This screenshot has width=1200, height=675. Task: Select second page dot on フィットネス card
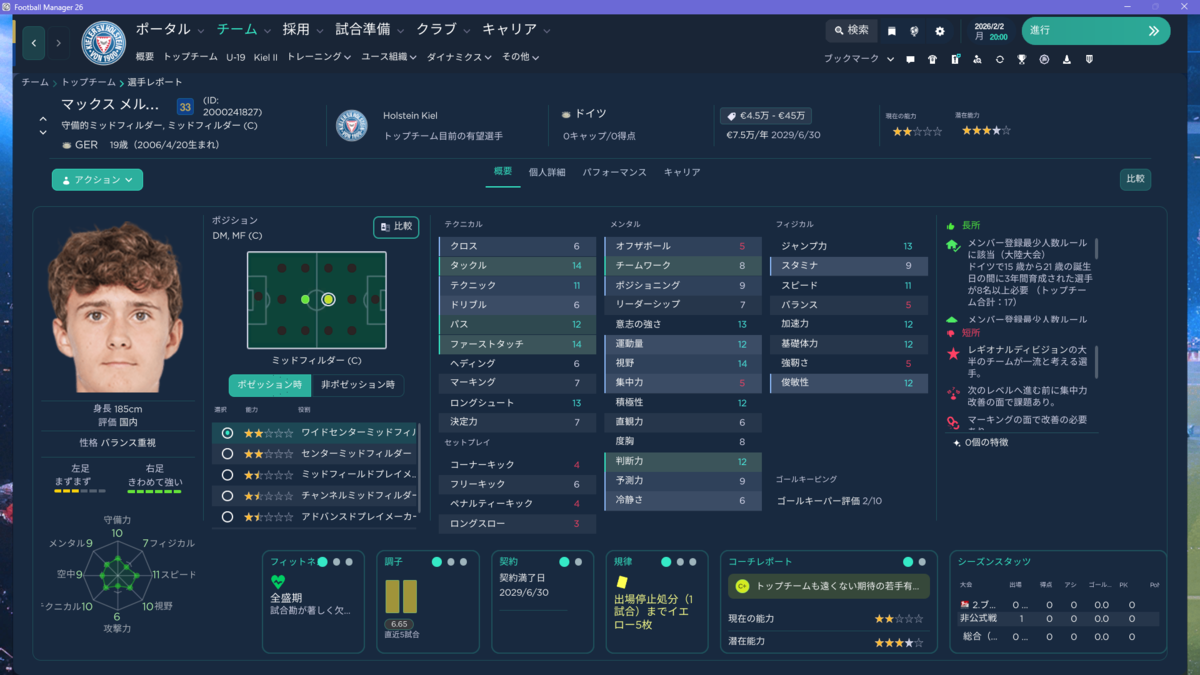(337, 562)
